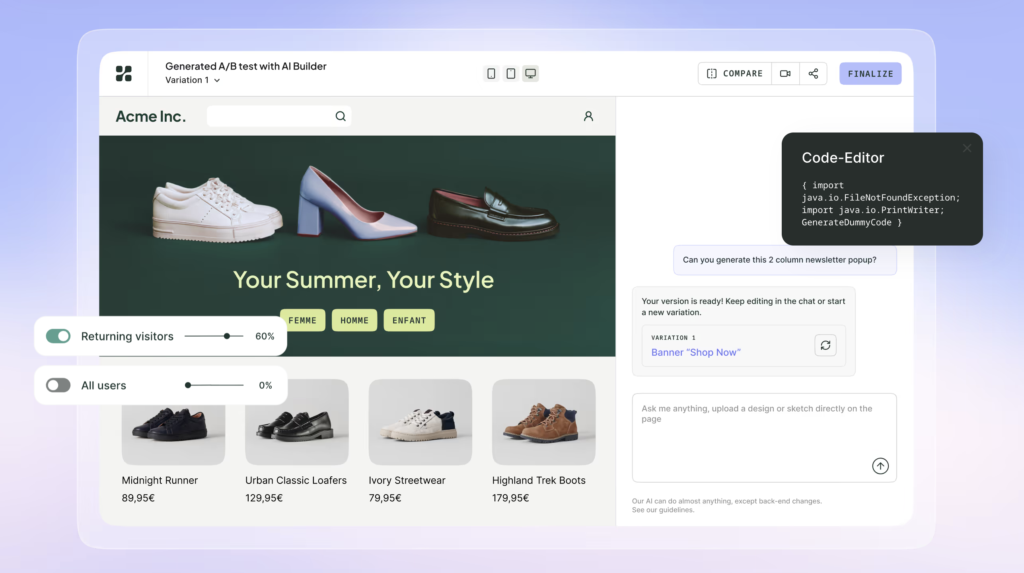Select the HOMME category button
1024x573 pixels.
[x=355, y=320]
